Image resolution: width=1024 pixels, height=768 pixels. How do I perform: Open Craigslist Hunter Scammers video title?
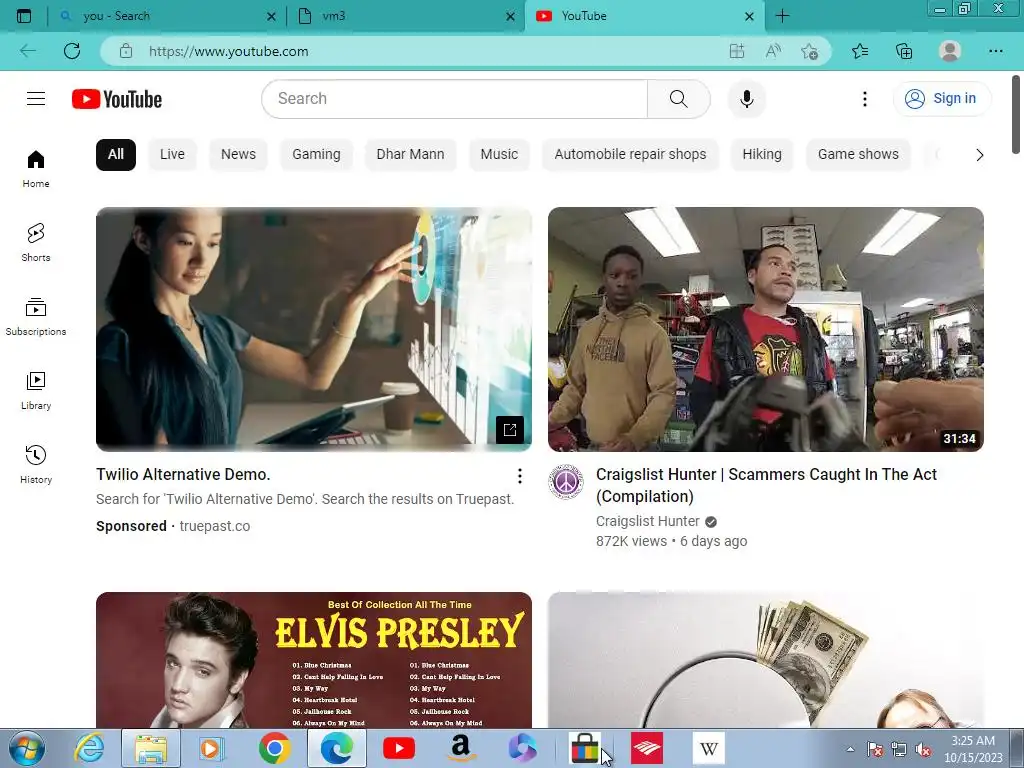(766, 485)
